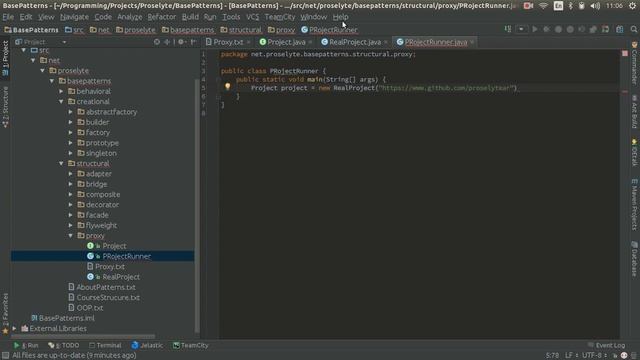Select AboutPatterns.txt in project tree
This screenshot has height=360, width=640.
(102, 287)
